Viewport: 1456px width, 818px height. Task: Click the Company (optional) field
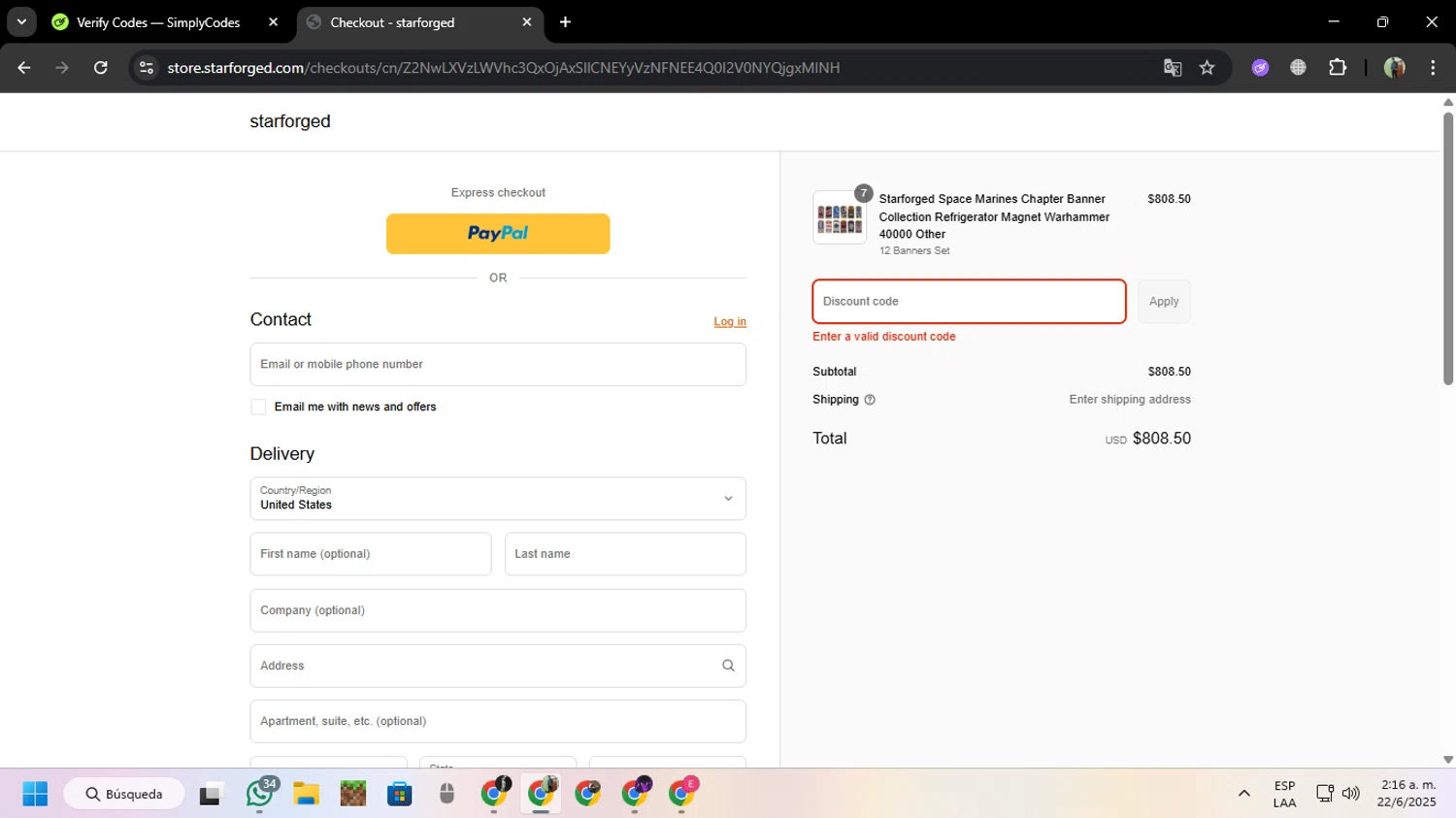tap(498, 610)
